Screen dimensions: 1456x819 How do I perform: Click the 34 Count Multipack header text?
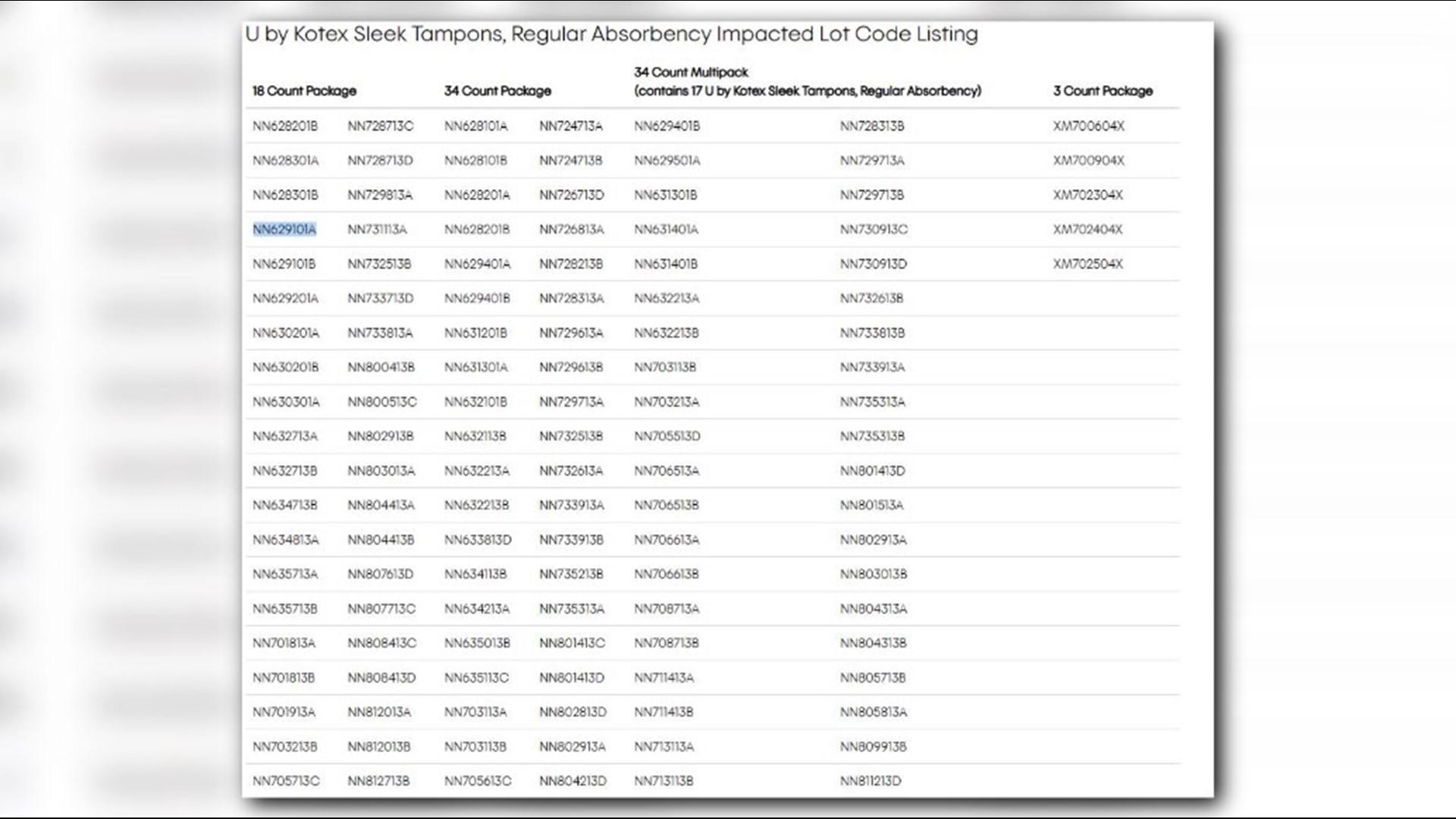(691, 73)
